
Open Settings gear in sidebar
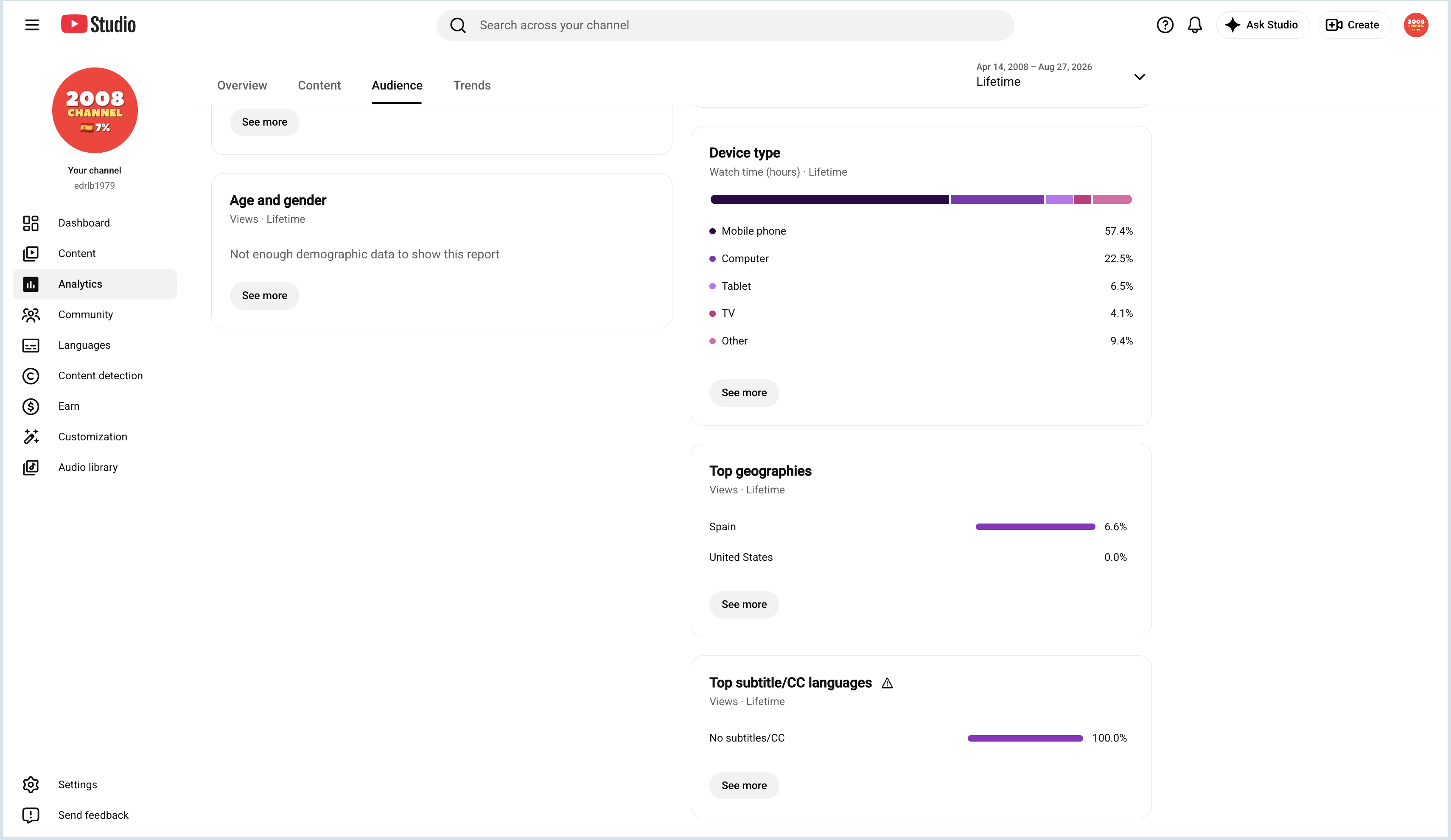tap(31, 785)
